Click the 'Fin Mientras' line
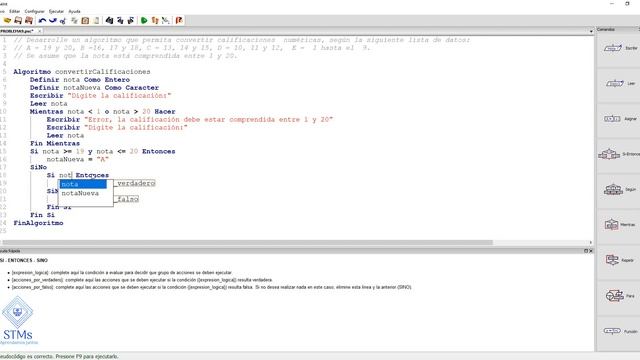Screen dimensions: 640x360 tap(55, 143)
